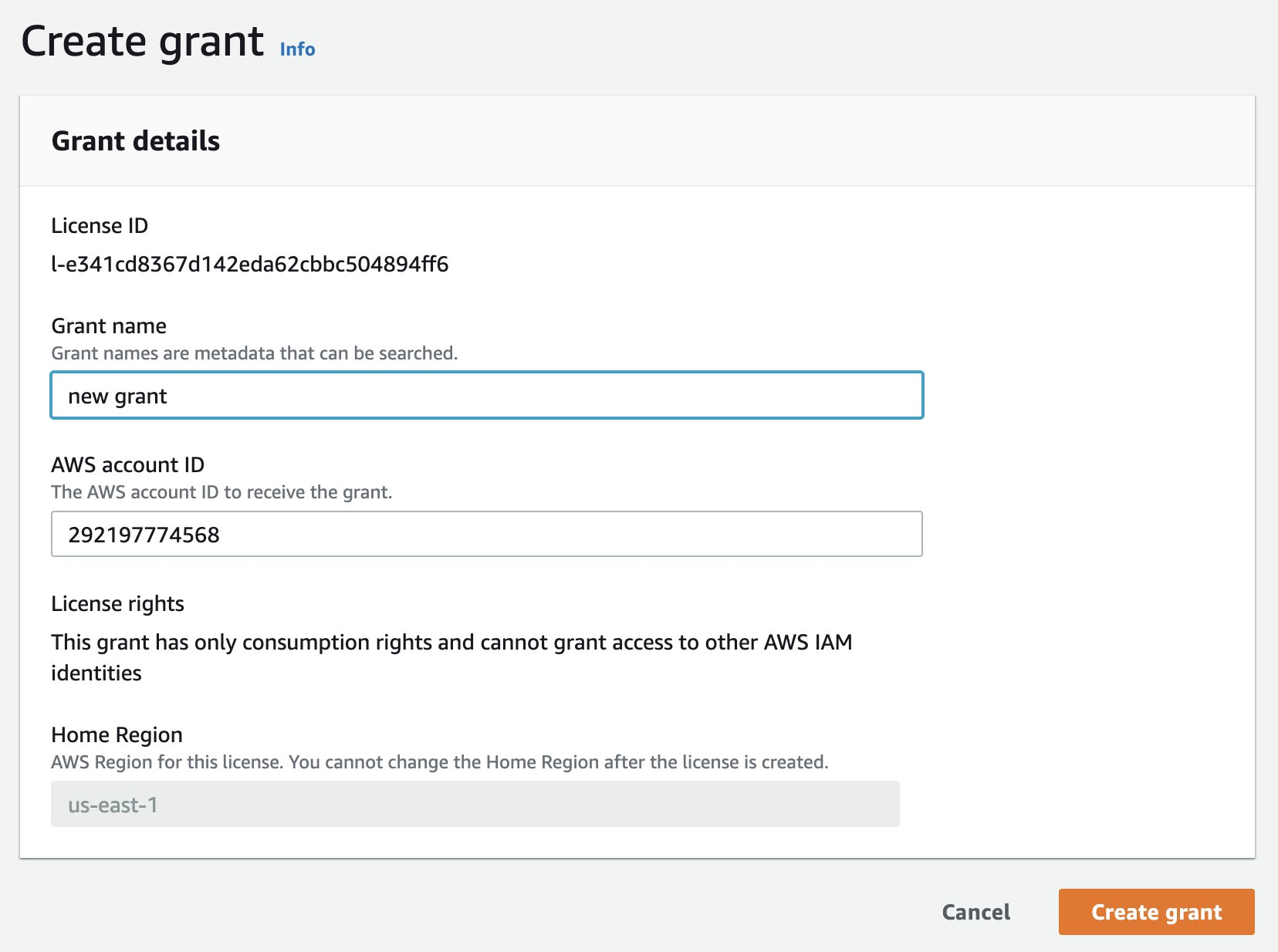Click the account number 292197774568
Image resolution: width=1278 pixels, height=952 pixels.
(144, 534)
